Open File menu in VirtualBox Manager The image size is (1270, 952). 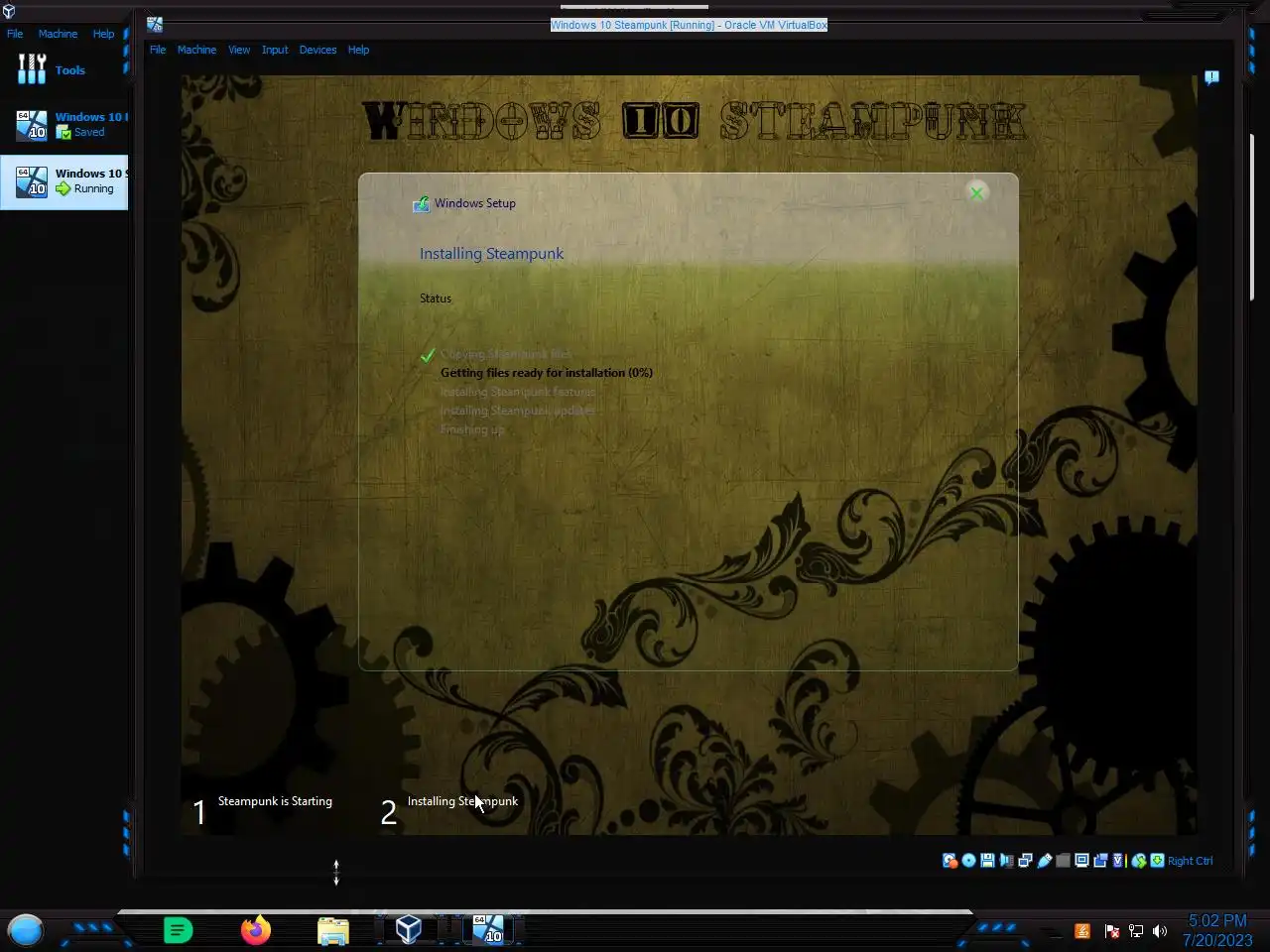(15, 34)
